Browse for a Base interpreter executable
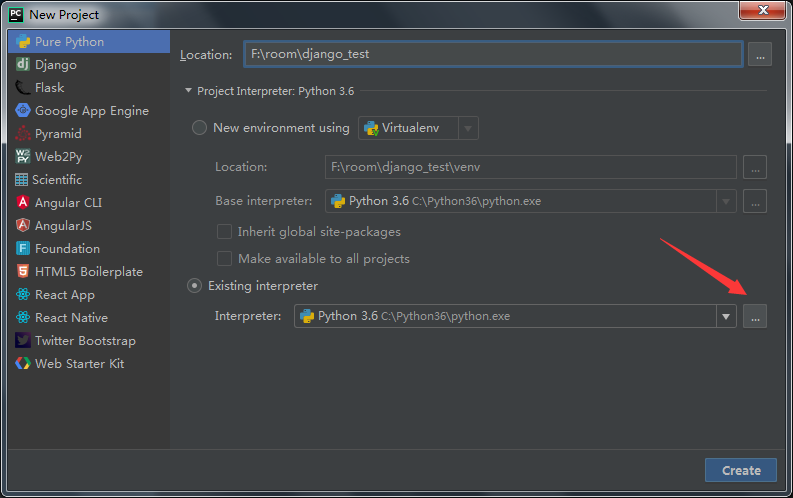Viewport: 793px width, 498px height. [x=755, y=201]
